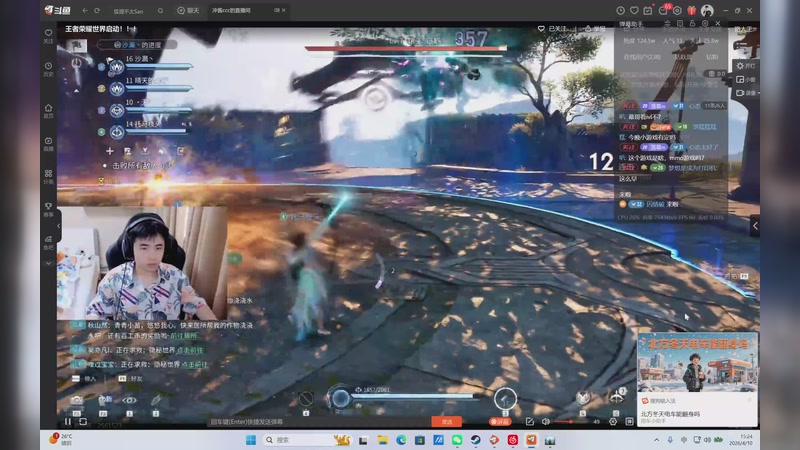This screenshot has height=450, width=800.
Task: Close the 弹幕助手 panel
Action: pos(718,23)
